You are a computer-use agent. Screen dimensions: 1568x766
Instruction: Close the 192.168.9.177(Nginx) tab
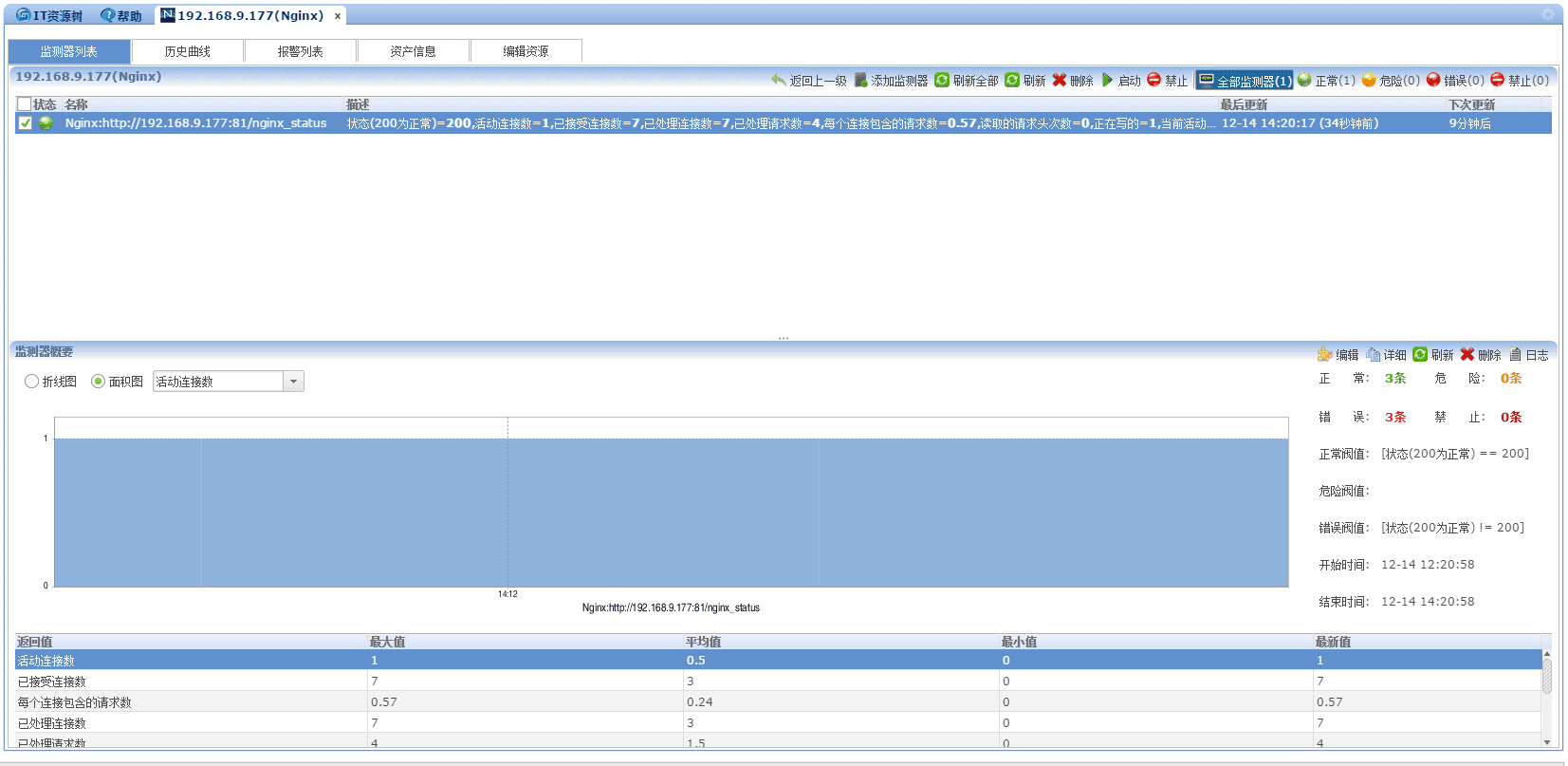click(338, 16)
